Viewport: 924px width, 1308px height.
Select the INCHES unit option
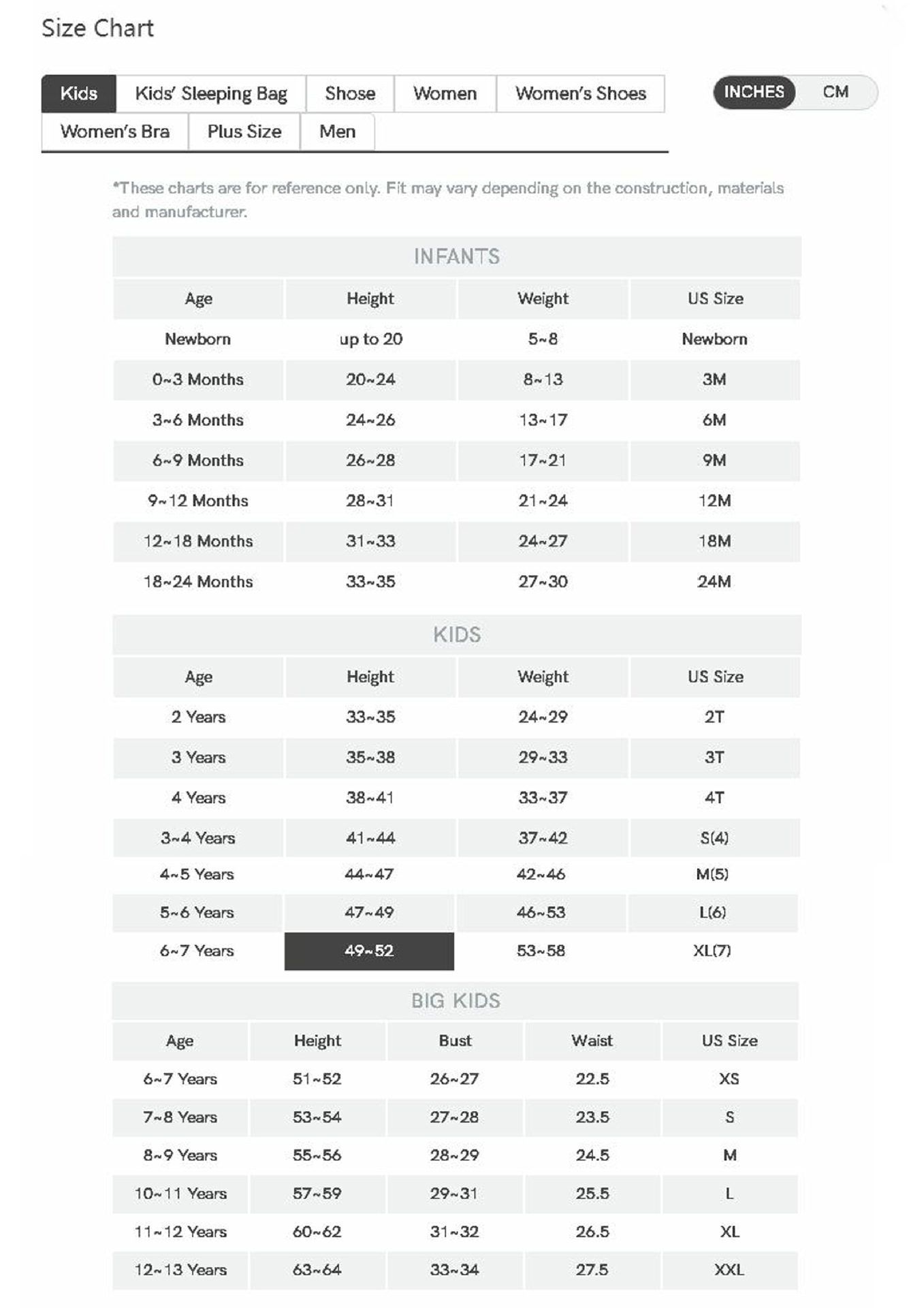click(x=754, y=92)
